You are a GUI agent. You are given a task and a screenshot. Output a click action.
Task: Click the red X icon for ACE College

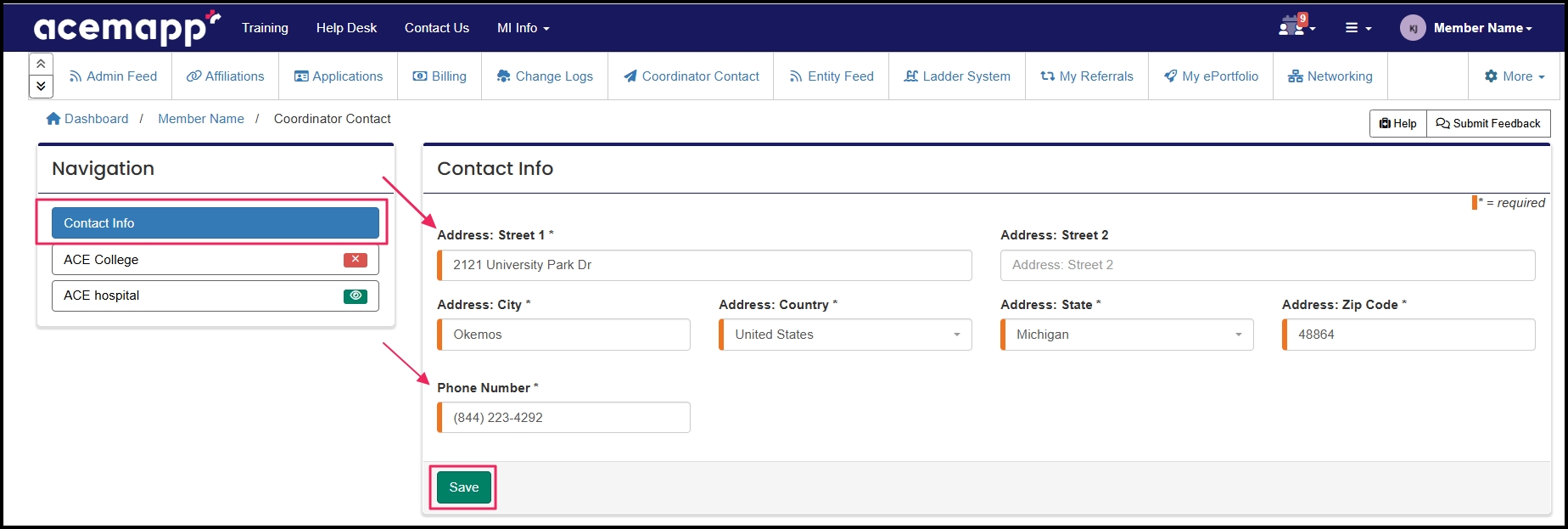(x=356, y=260)
